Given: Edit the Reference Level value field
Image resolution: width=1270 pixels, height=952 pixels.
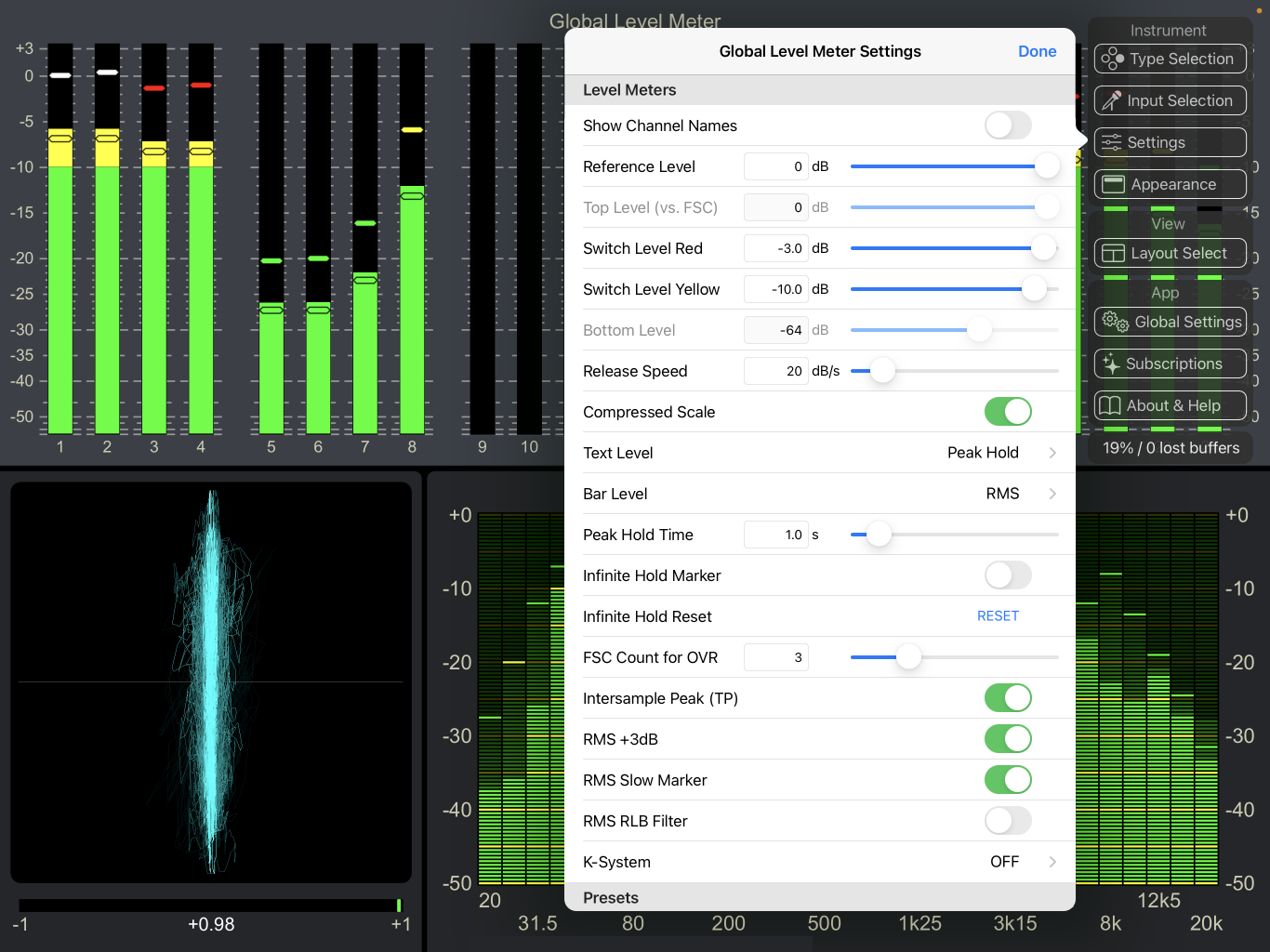Looking at the screenshot, I should [x=775, y=165].
